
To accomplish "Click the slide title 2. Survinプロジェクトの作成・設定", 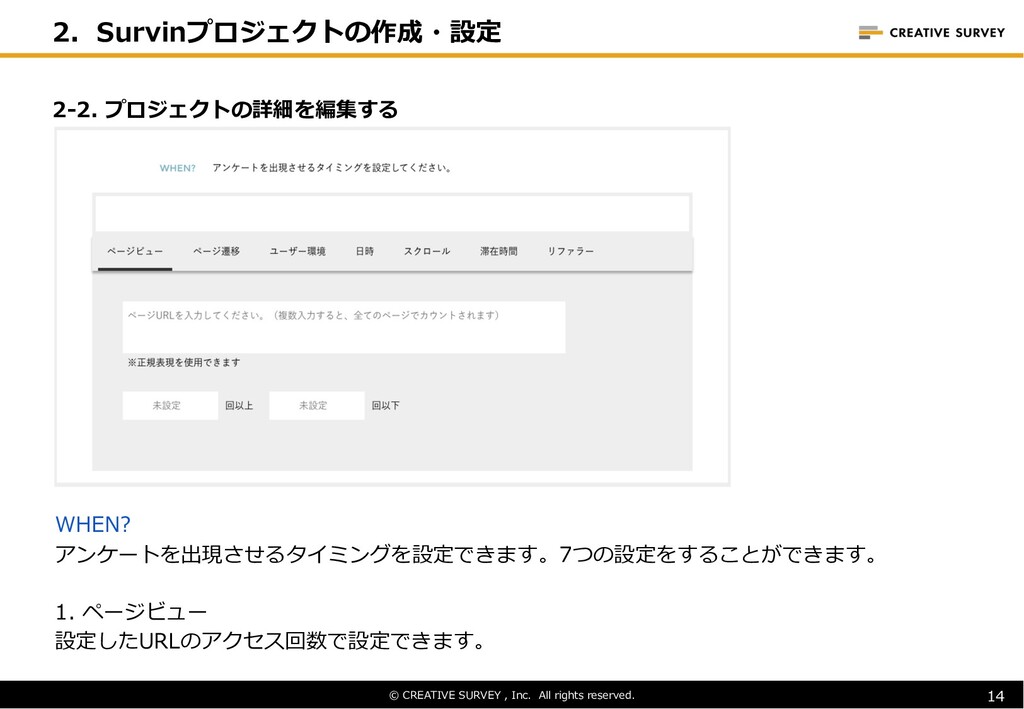I will [277, 32].
